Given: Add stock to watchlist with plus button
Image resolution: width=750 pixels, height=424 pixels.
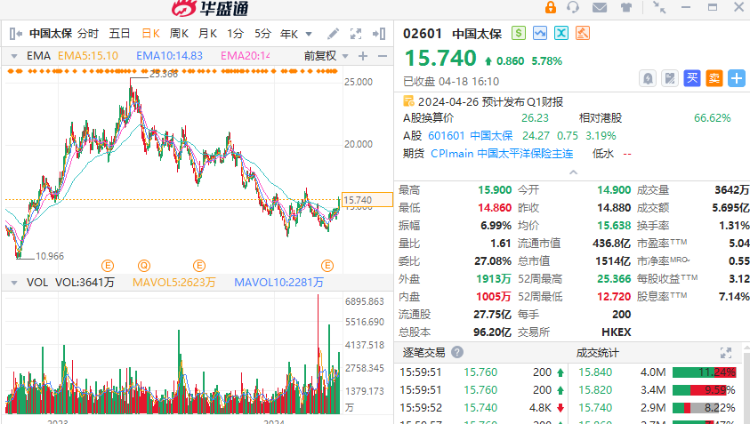Looking at the screenshot, I should [x=737, y=78].
